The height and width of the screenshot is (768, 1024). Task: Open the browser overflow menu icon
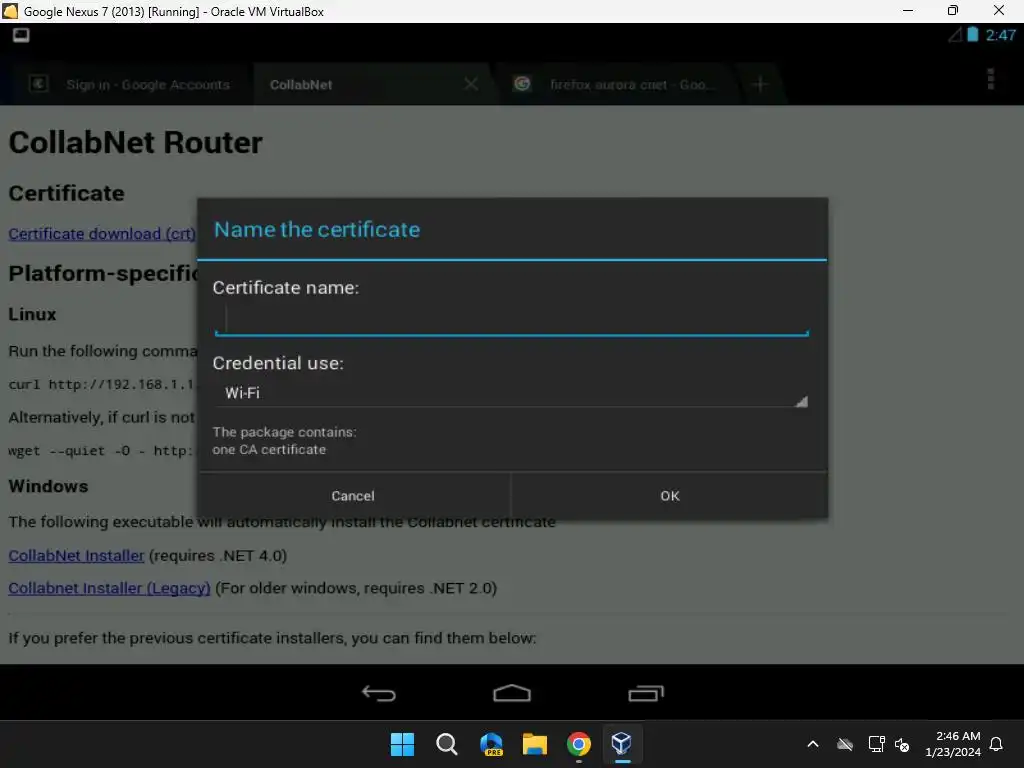click(991, 79)
